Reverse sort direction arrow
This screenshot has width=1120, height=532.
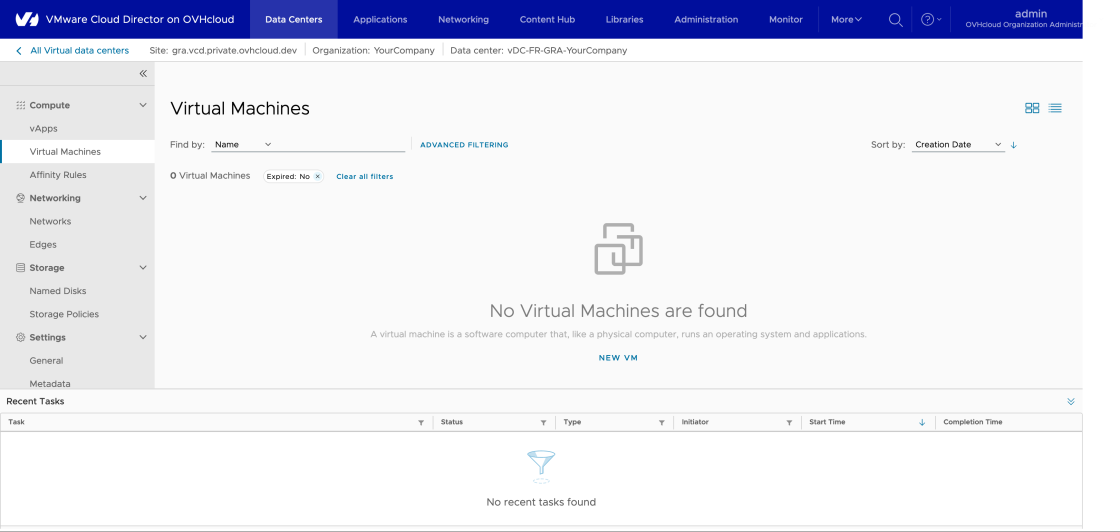point(1014,145)
